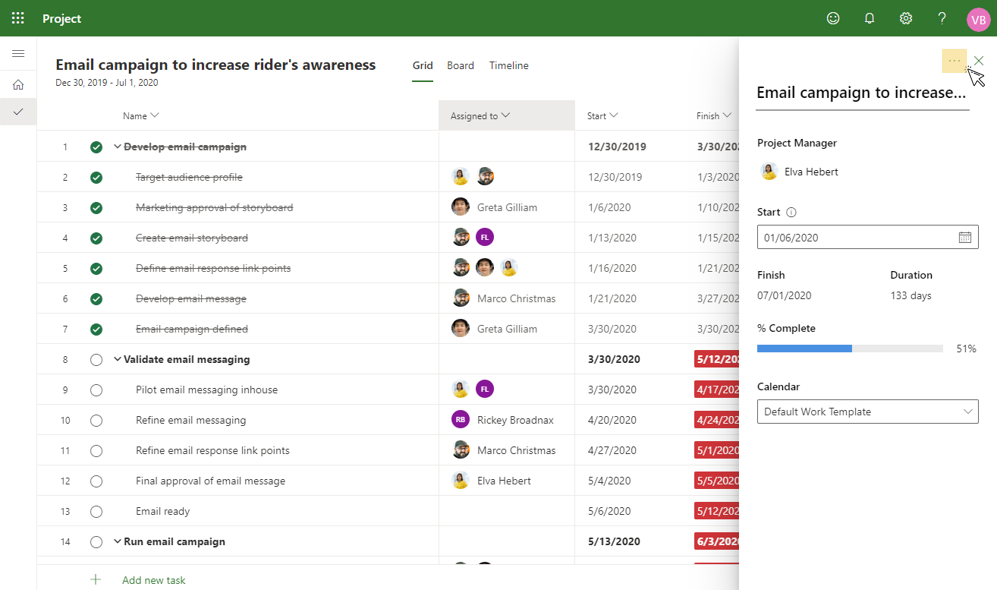The width and height of the screenshot is (999, 590).
Task: Click the Project app title
Action: tap(62, 18)
